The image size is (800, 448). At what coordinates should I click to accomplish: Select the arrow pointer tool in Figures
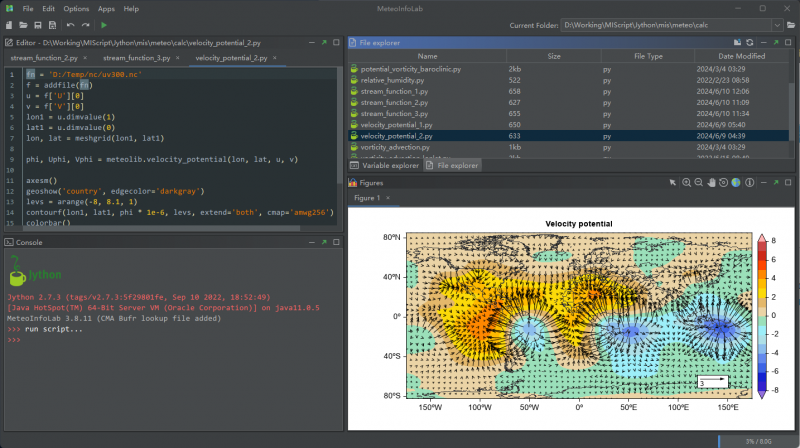coord(673,183)
